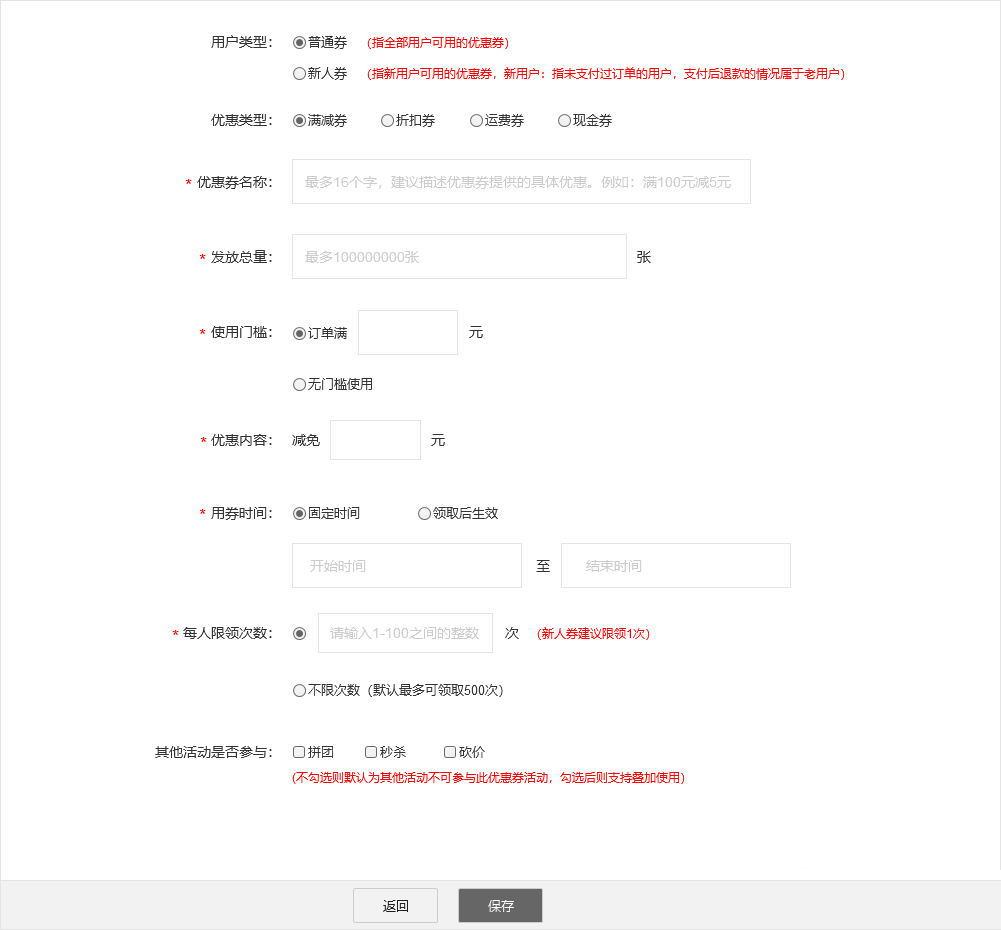Select the 不限次数 radio option

tap(299, 691)
